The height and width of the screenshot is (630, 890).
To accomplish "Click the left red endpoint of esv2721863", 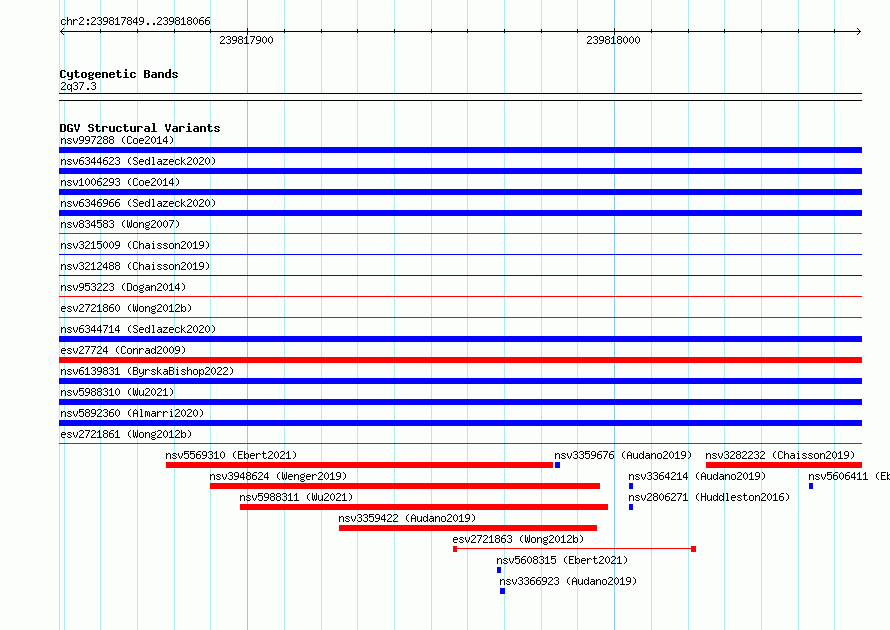I will pyautogui.click(x=455, y=549).
